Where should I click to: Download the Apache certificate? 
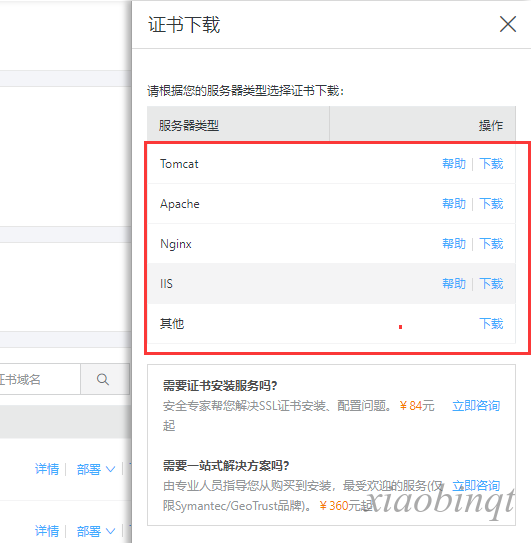pos(491,204)
